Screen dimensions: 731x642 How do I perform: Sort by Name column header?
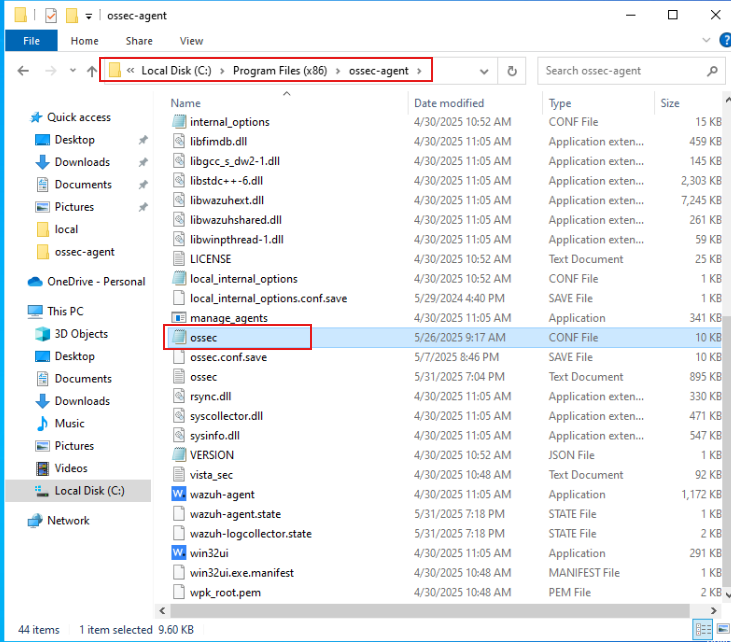pos(186,103)
